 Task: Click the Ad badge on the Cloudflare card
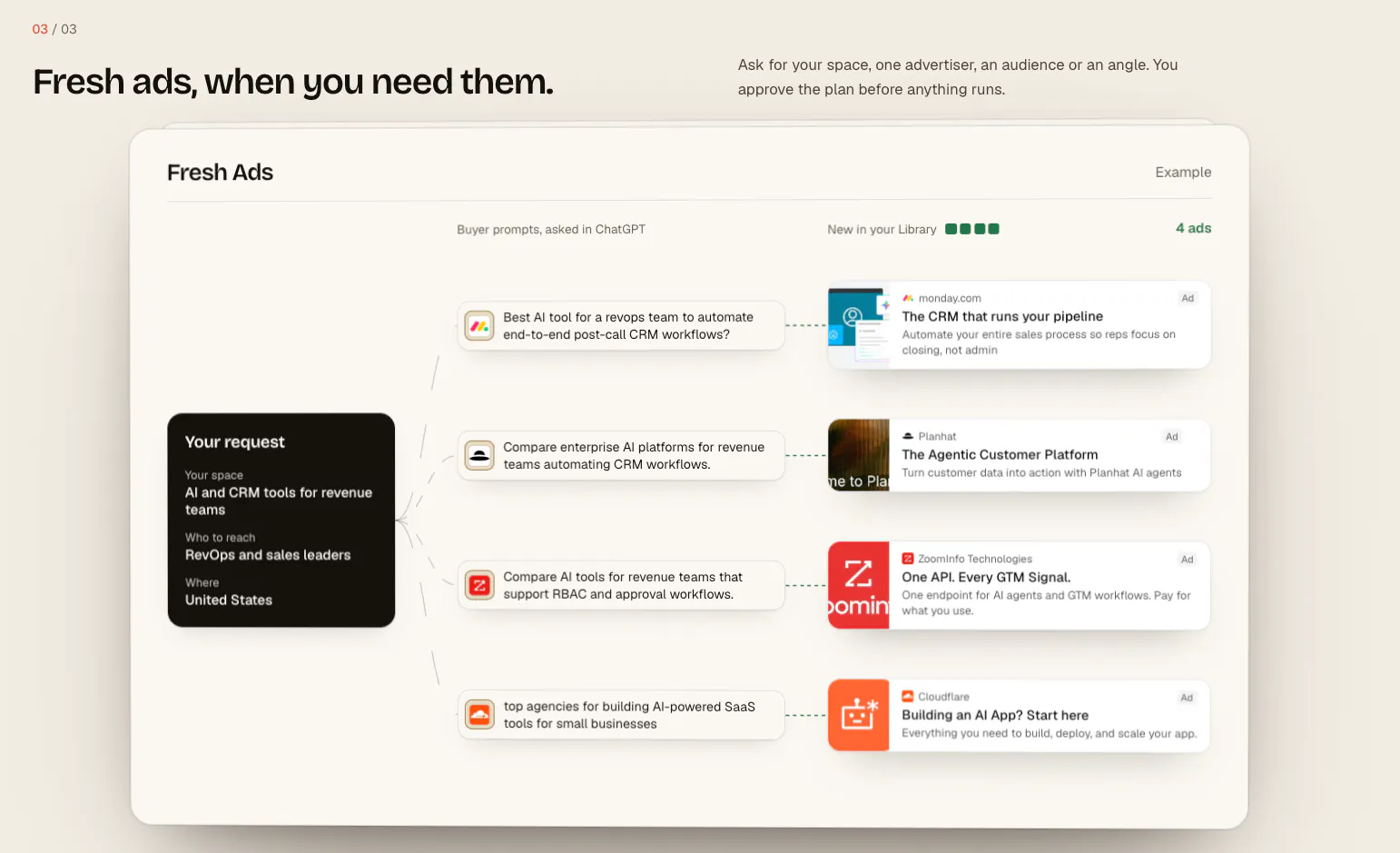point(1187,698)
